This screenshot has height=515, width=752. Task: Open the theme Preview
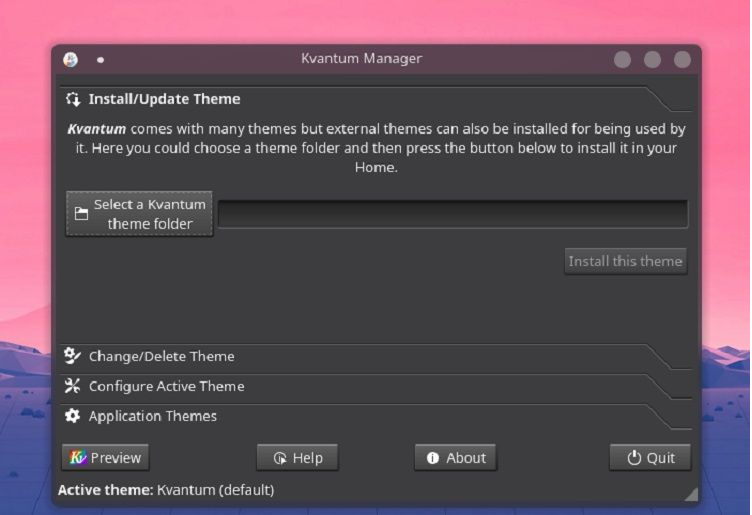tap(105, 457)
